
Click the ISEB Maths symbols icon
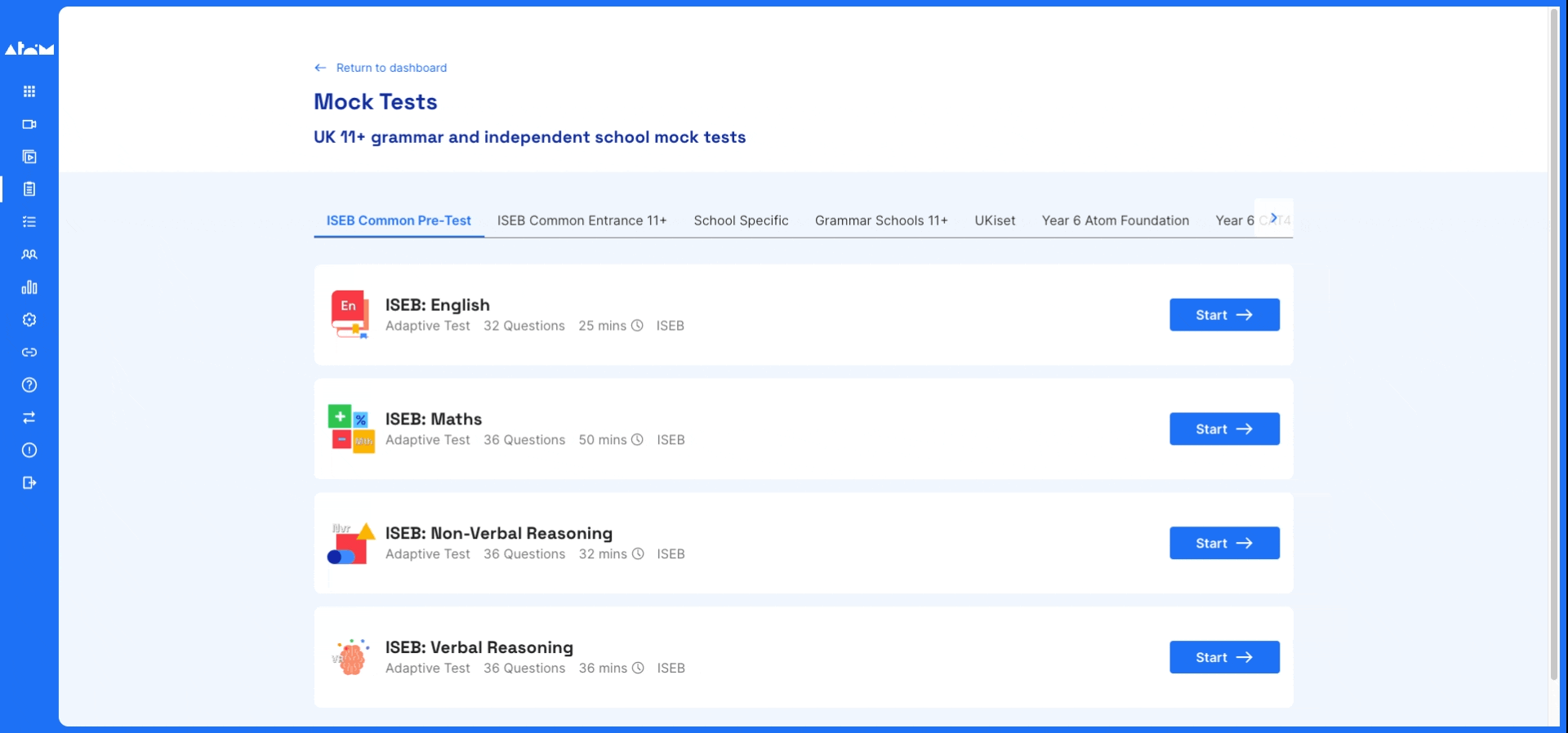351,429
